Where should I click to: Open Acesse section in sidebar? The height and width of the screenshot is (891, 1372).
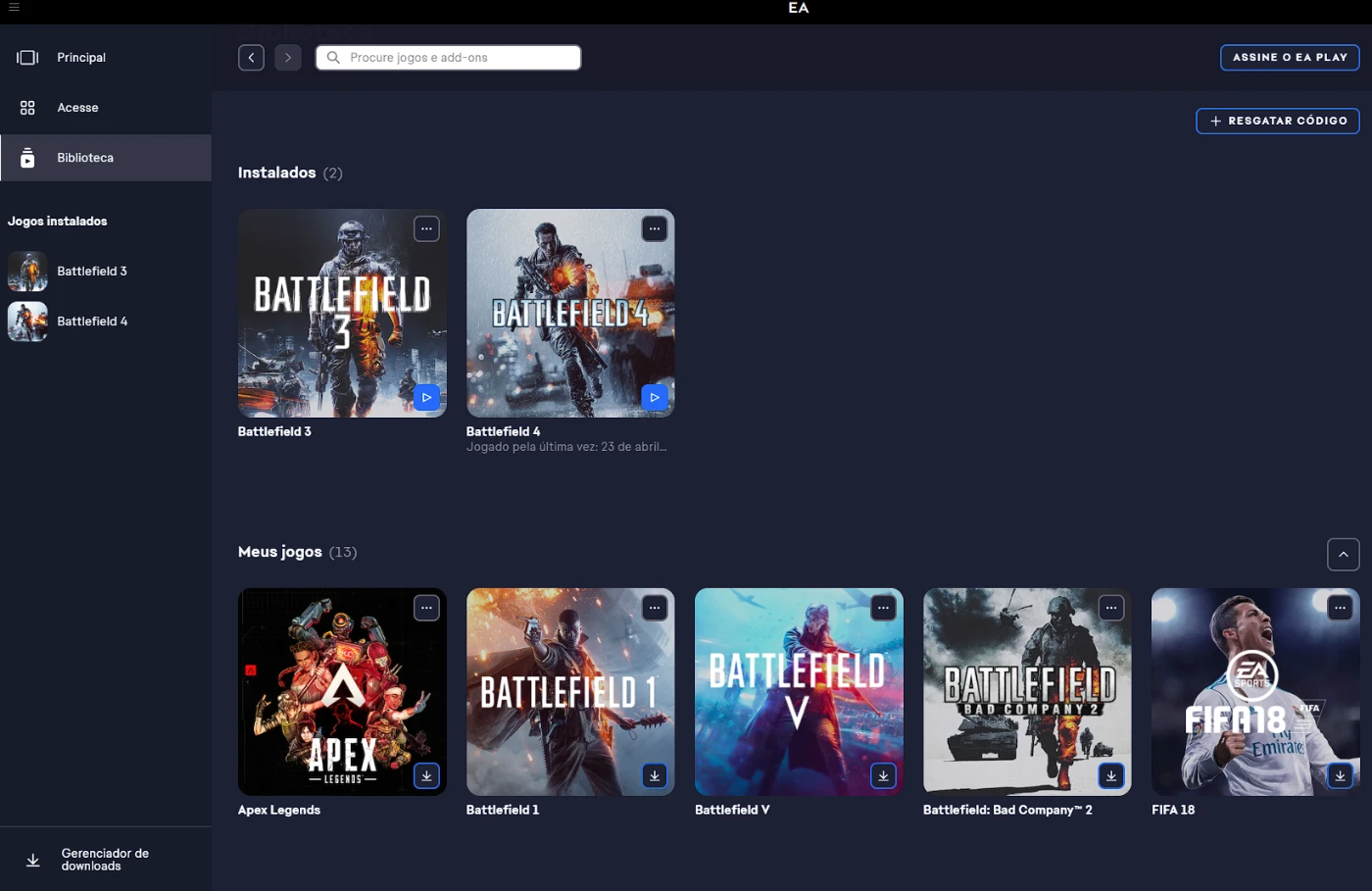click(x=106, y=108)
